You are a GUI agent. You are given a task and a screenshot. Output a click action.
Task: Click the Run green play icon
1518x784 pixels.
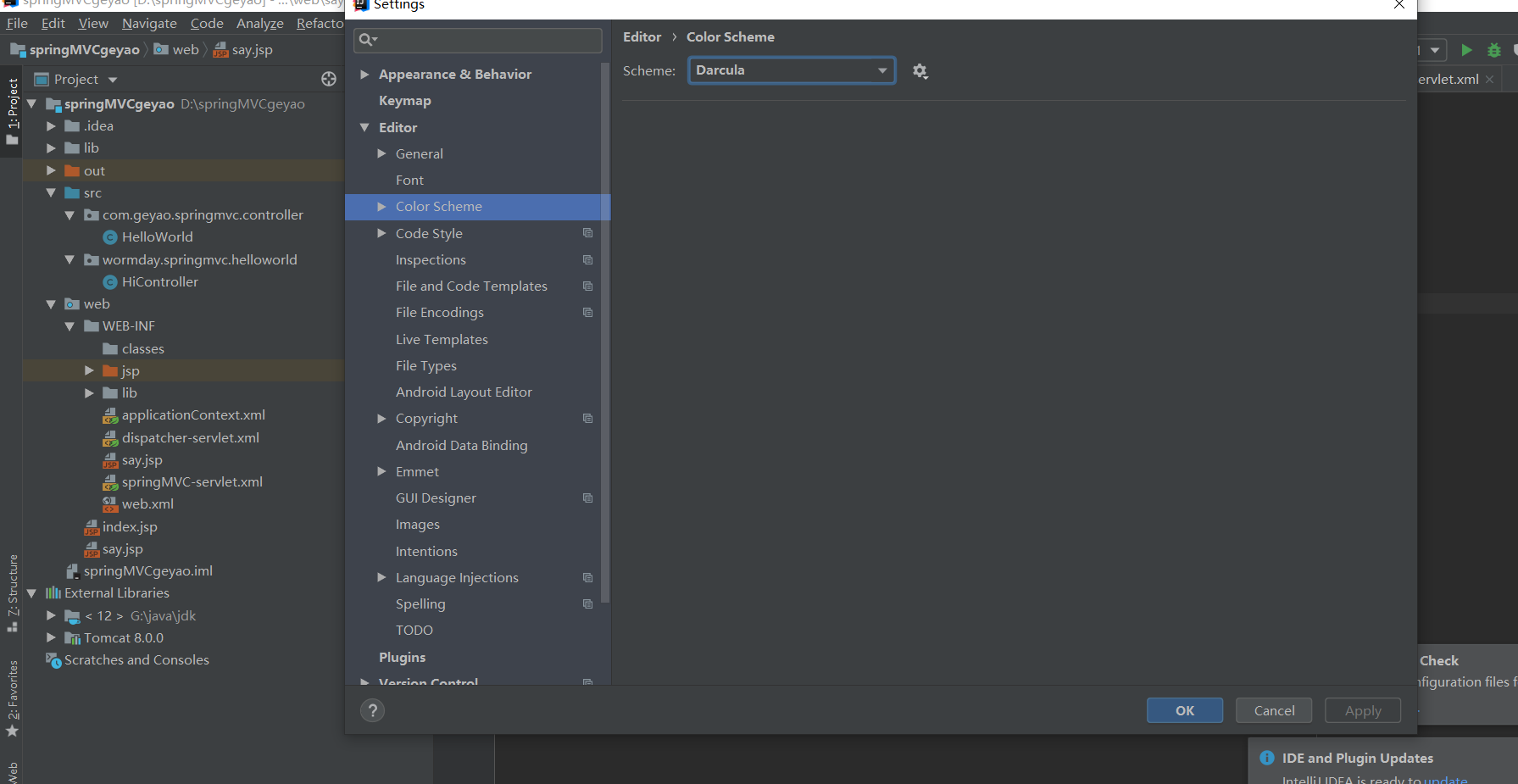tap(1466, 50)
